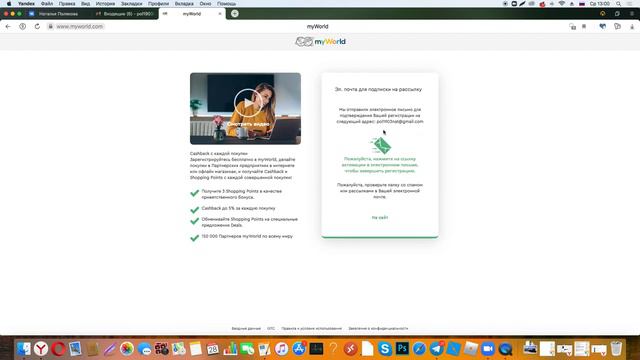Open Вводные данные footer link
640x360 pixels.
tap(246, 329)
